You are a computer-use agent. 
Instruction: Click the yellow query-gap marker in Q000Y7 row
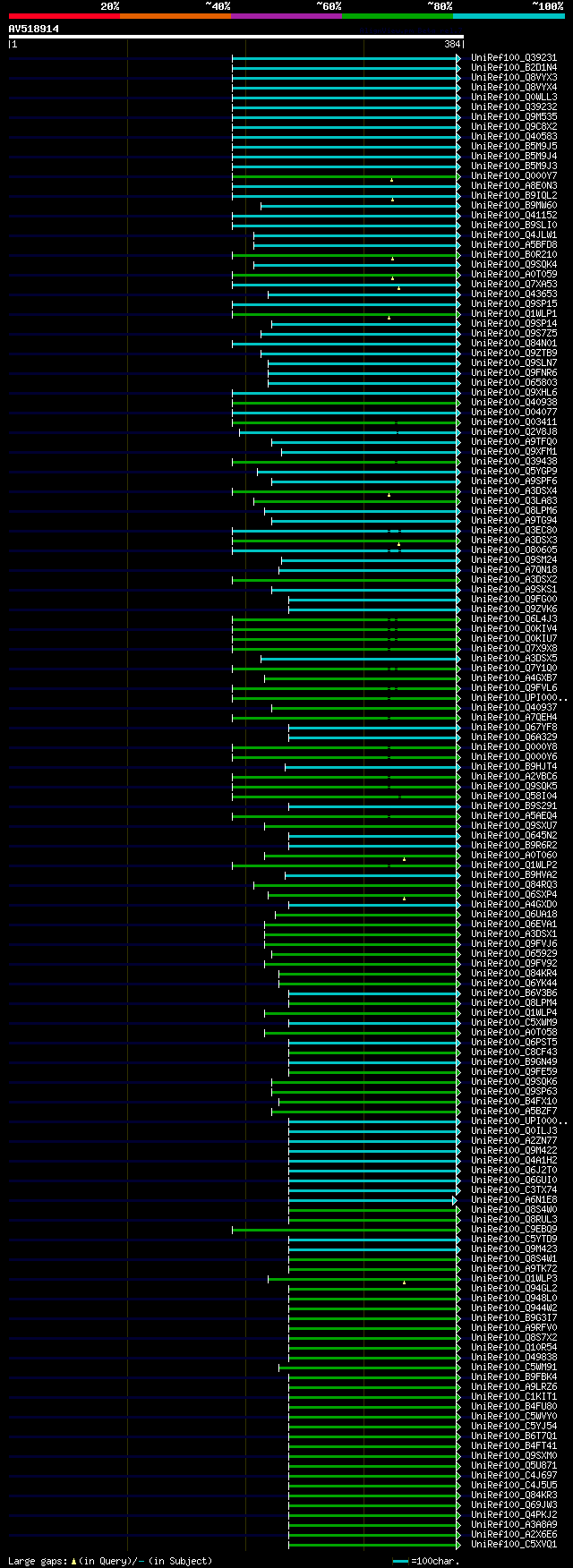(x=391, y=180)
